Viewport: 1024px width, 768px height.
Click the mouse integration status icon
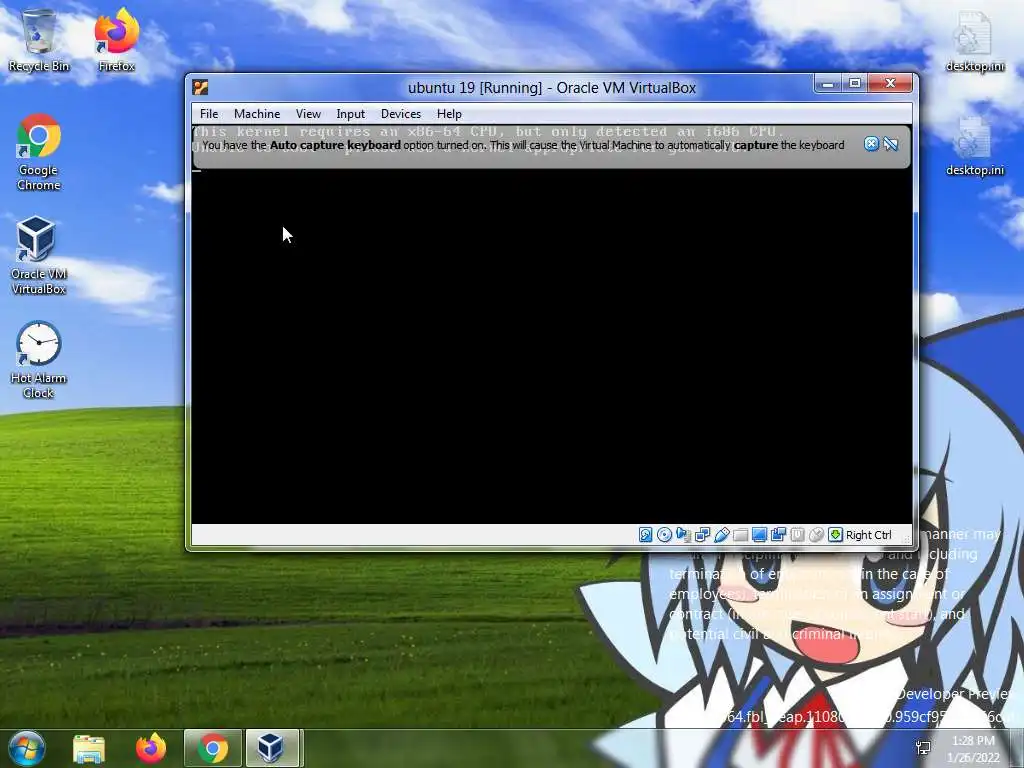pyautogui.click(x=816, y=535)
